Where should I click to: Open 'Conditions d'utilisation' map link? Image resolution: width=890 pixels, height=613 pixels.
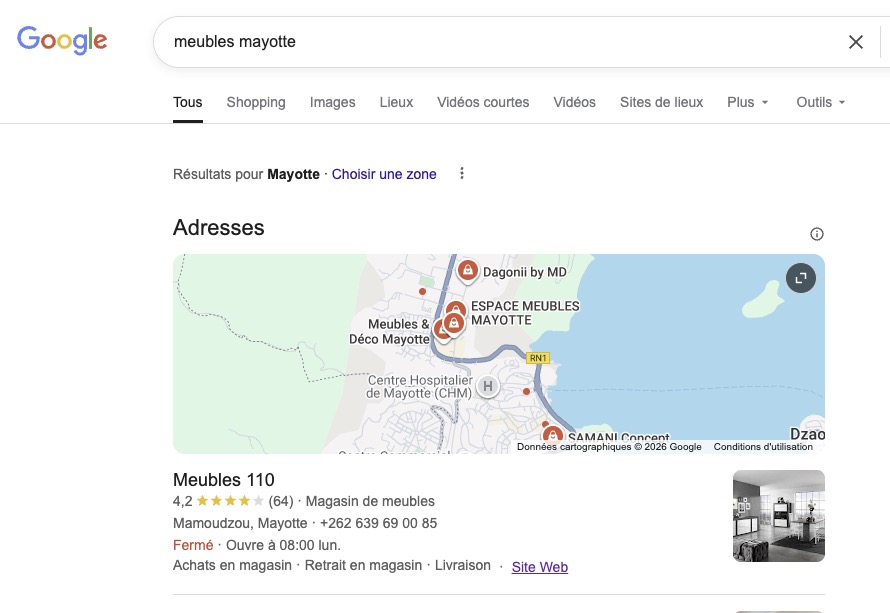pyautogui.click(x=763, y=447)
